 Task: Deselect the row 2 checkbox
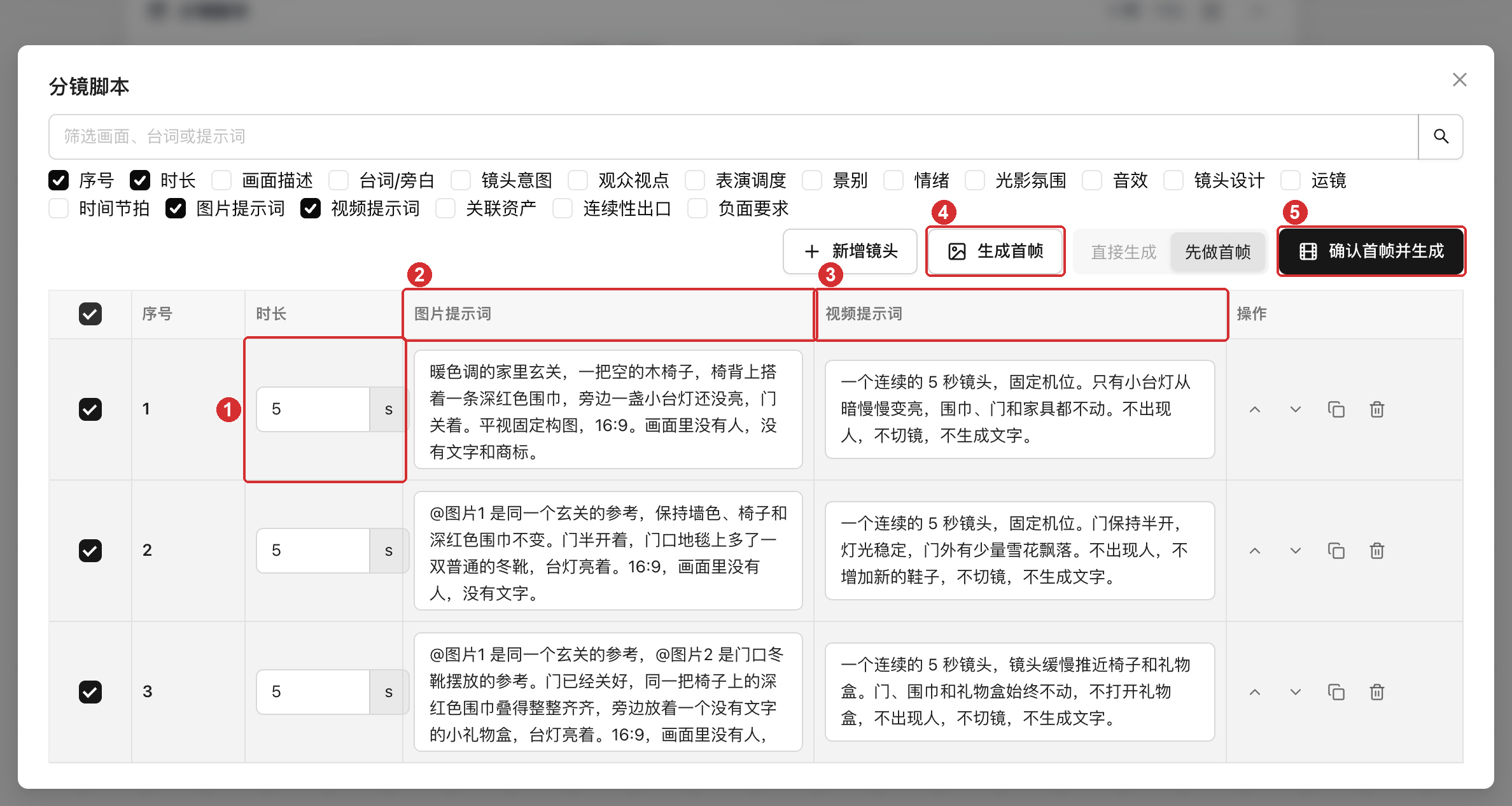(90, 551)
